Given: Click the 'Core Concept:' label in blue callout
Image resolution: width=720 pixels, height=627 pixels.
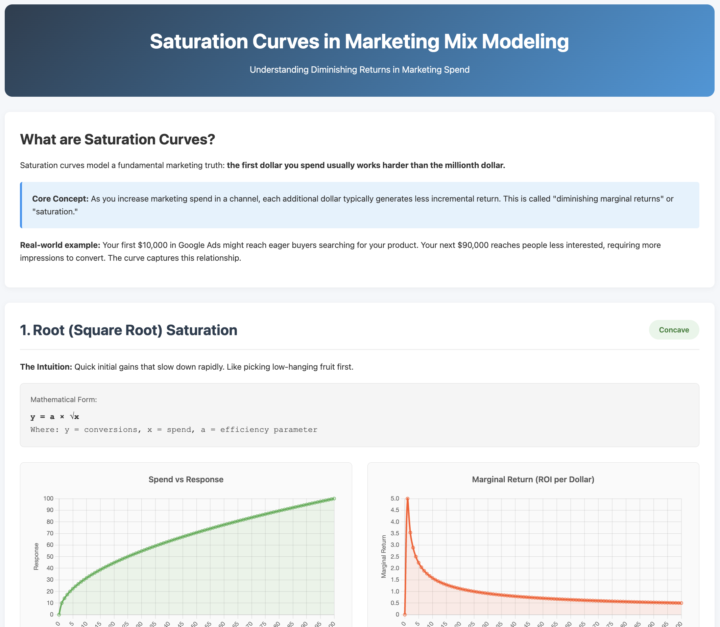Looking at the screenshot, I should point(60,199).
